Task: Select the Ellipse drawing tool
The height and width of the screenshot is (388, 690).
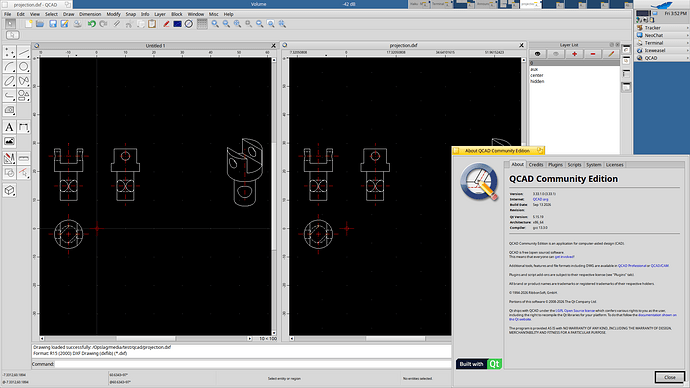Action: [x=9, y=81]
